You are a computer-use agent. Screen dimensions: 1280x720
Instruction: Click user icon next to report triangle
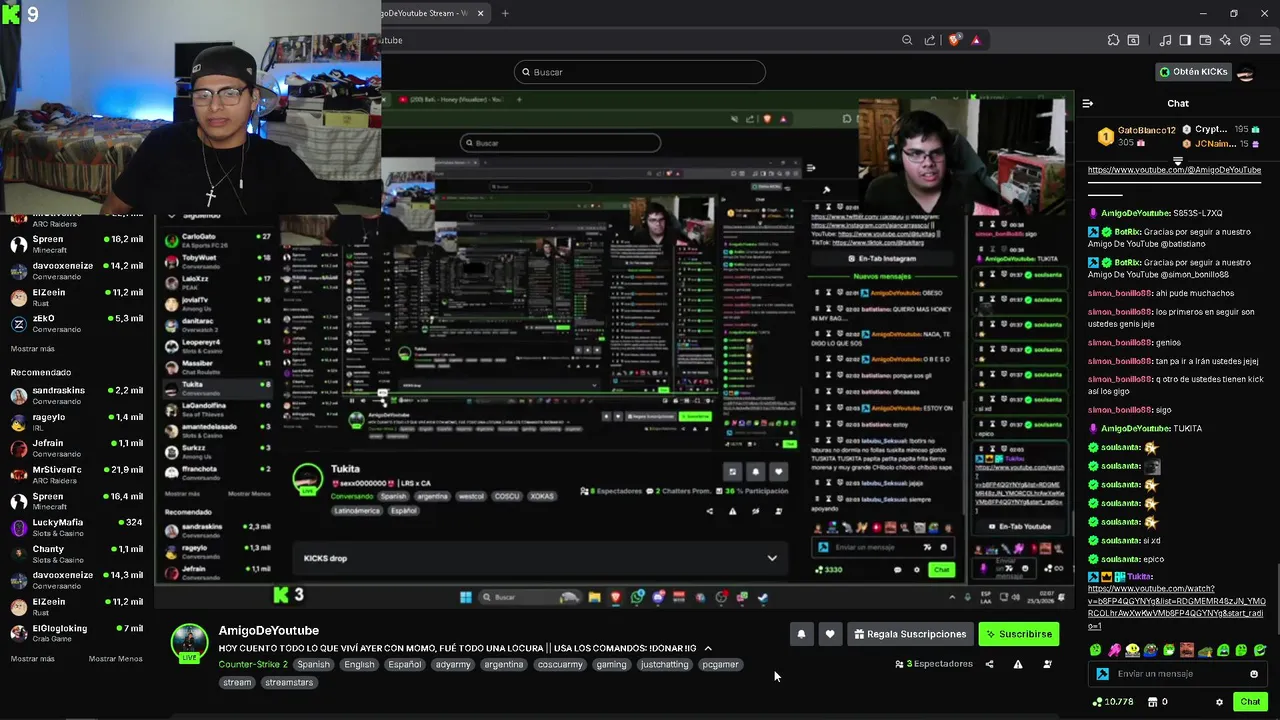tap(1047, 664)
